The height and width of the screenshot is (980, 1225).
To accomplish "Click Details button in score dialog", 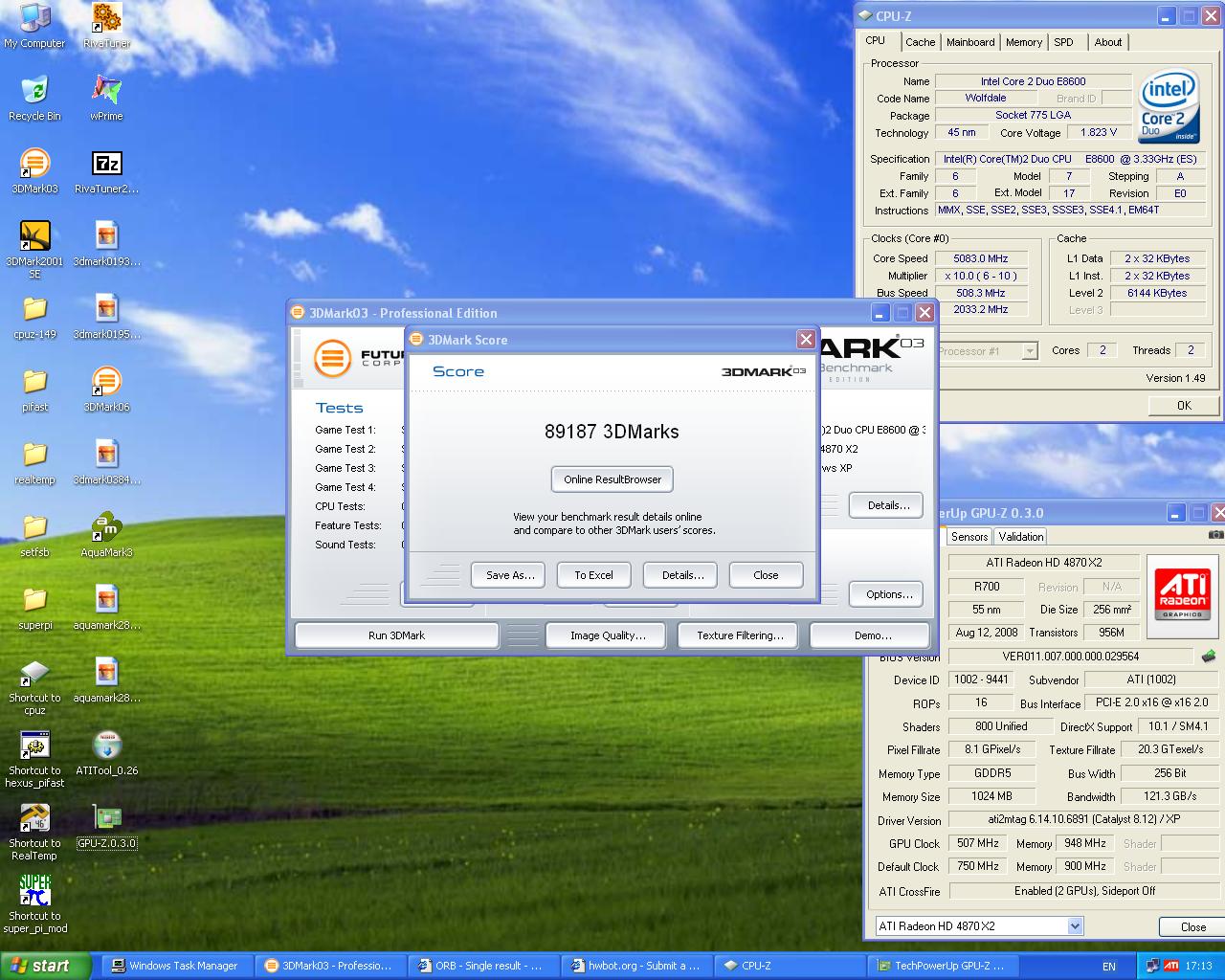I will click(682, 575).
